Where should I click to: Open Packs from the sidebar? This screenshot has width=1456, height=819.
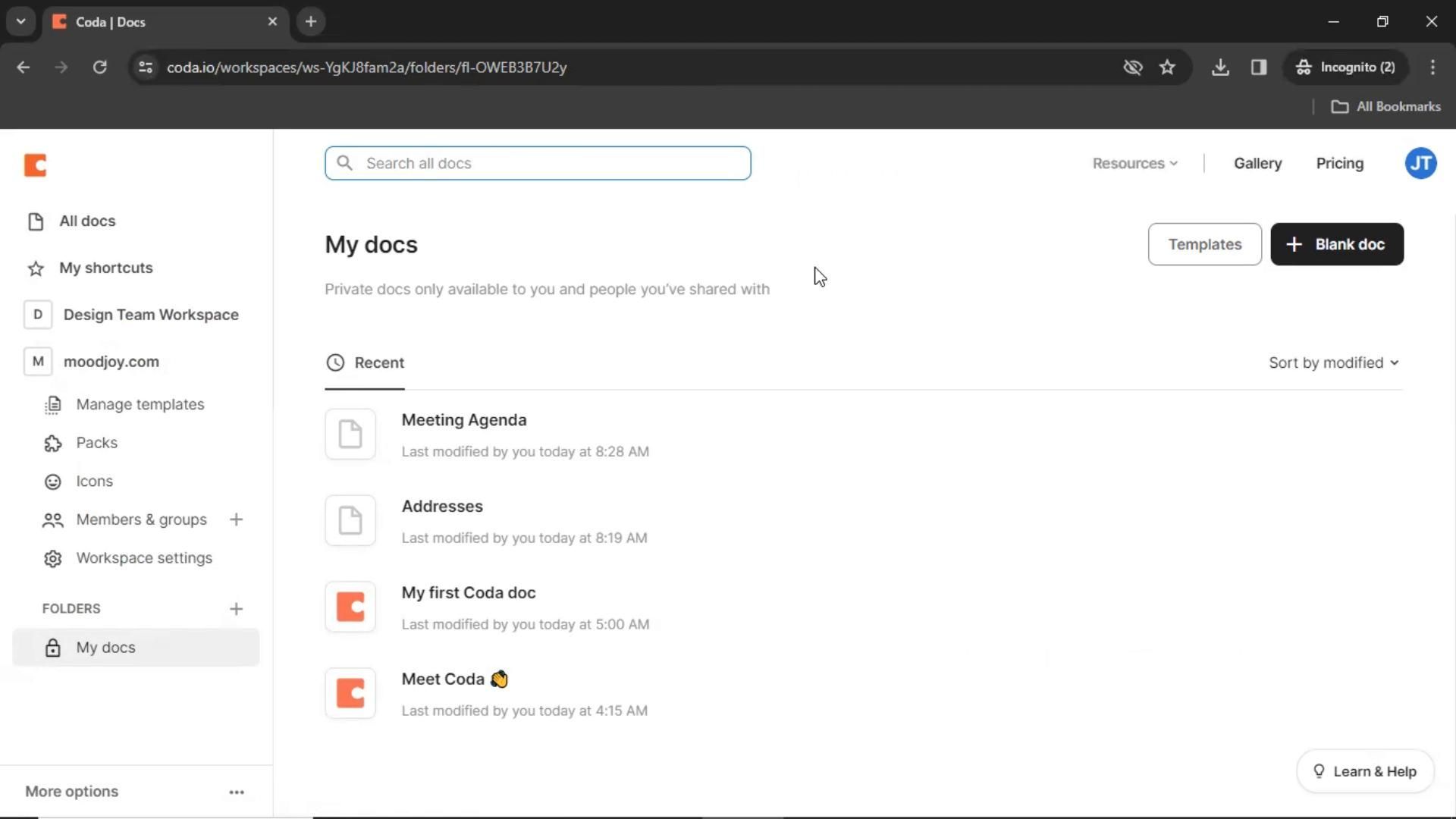(96, 443)
